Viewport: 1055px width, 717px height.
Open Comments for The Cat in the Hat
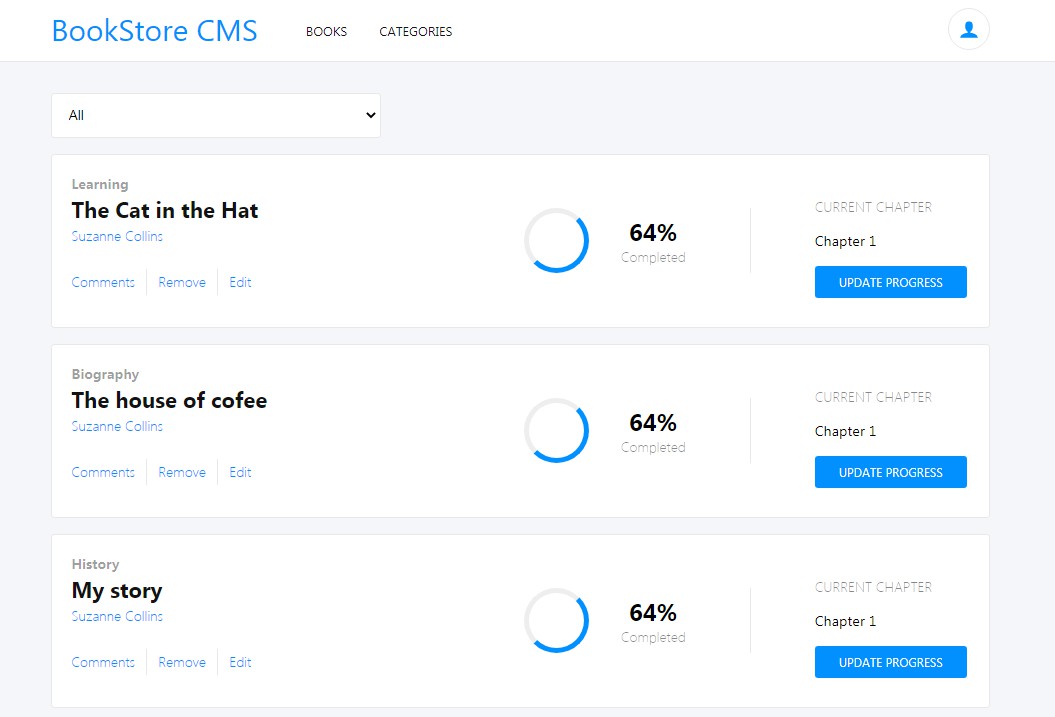tap(103, 283)
